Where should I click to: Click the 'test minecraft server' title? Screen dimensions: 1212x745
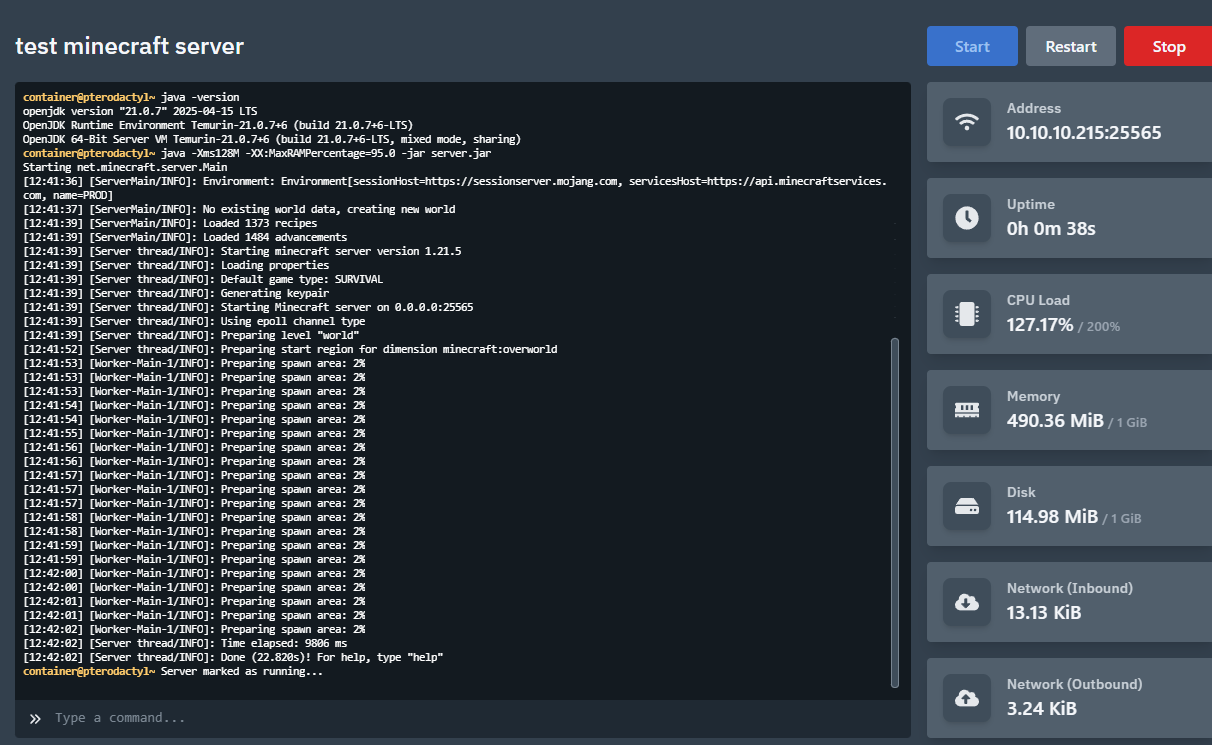129,46
